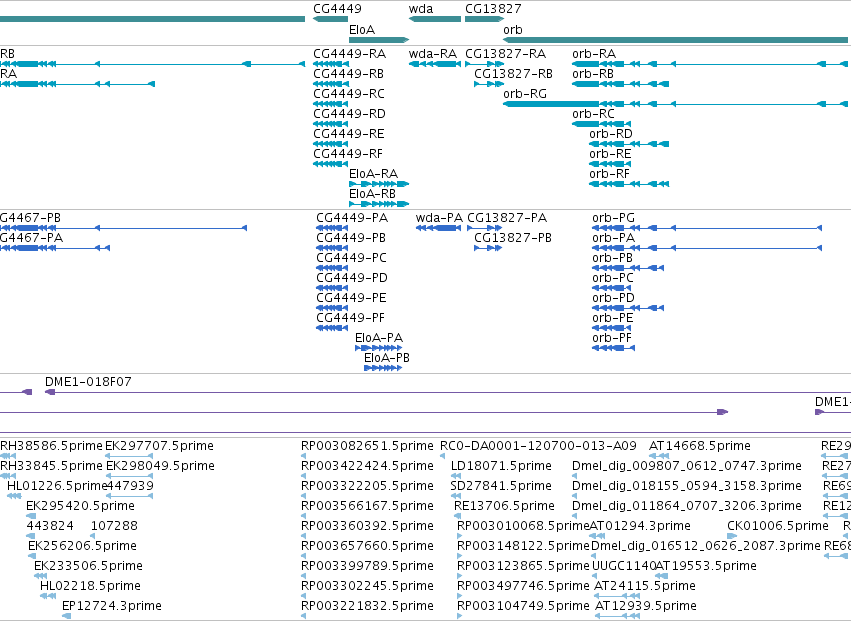
Task: Pick transcript CG4449-RD
Action: click(331, 124)
